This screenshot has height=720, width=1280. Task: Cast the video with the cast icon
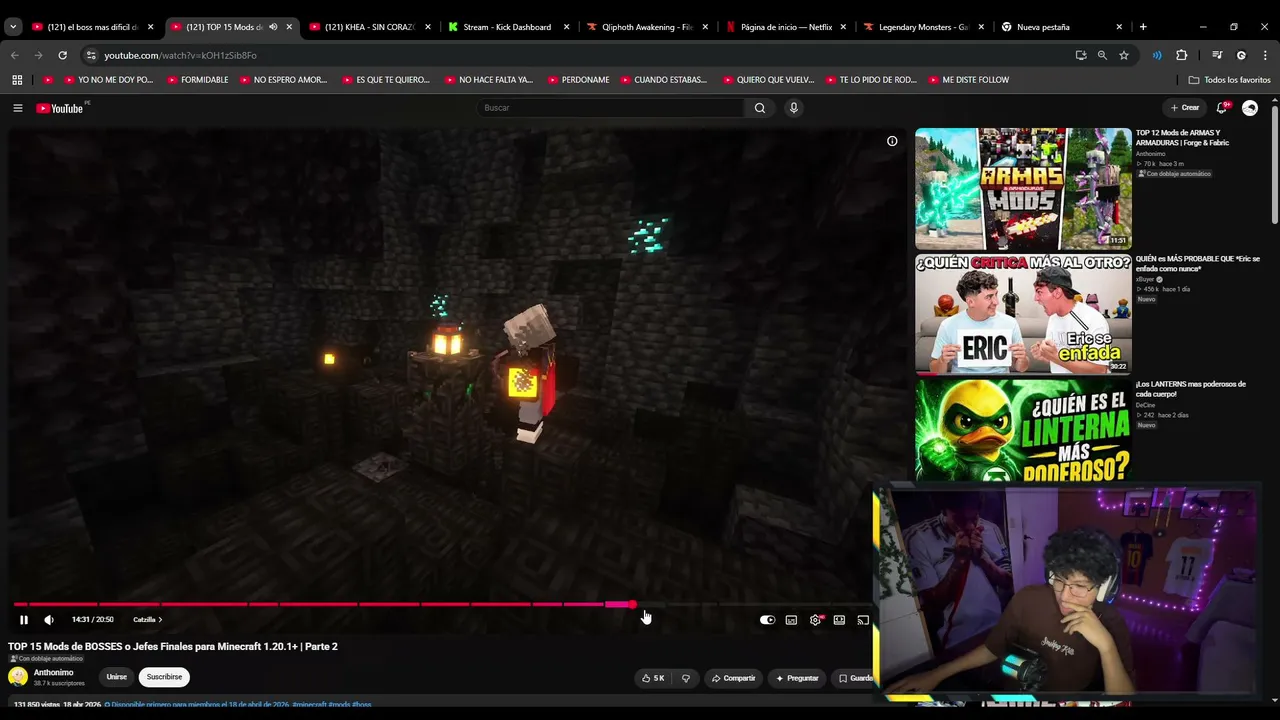[x=863, y=620]
